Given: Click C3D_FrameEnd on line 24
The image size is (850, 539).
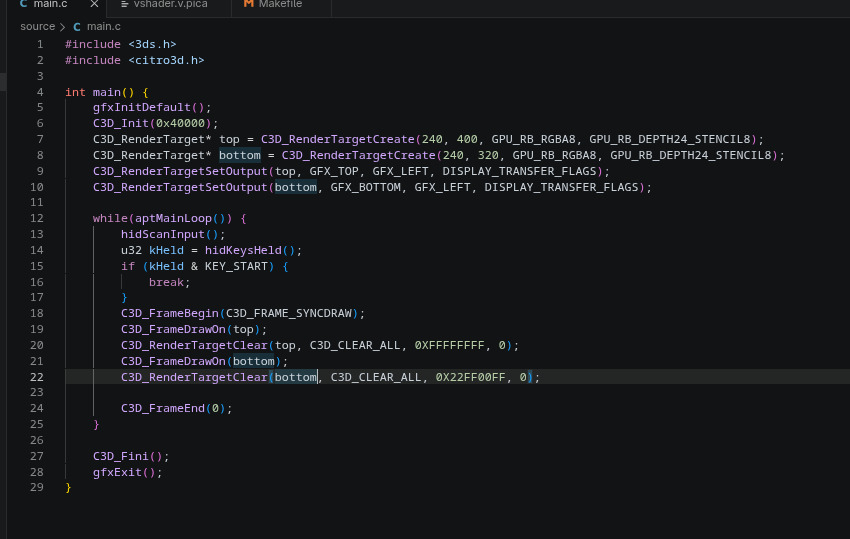Looking at the screenshot, I should 163,408.
